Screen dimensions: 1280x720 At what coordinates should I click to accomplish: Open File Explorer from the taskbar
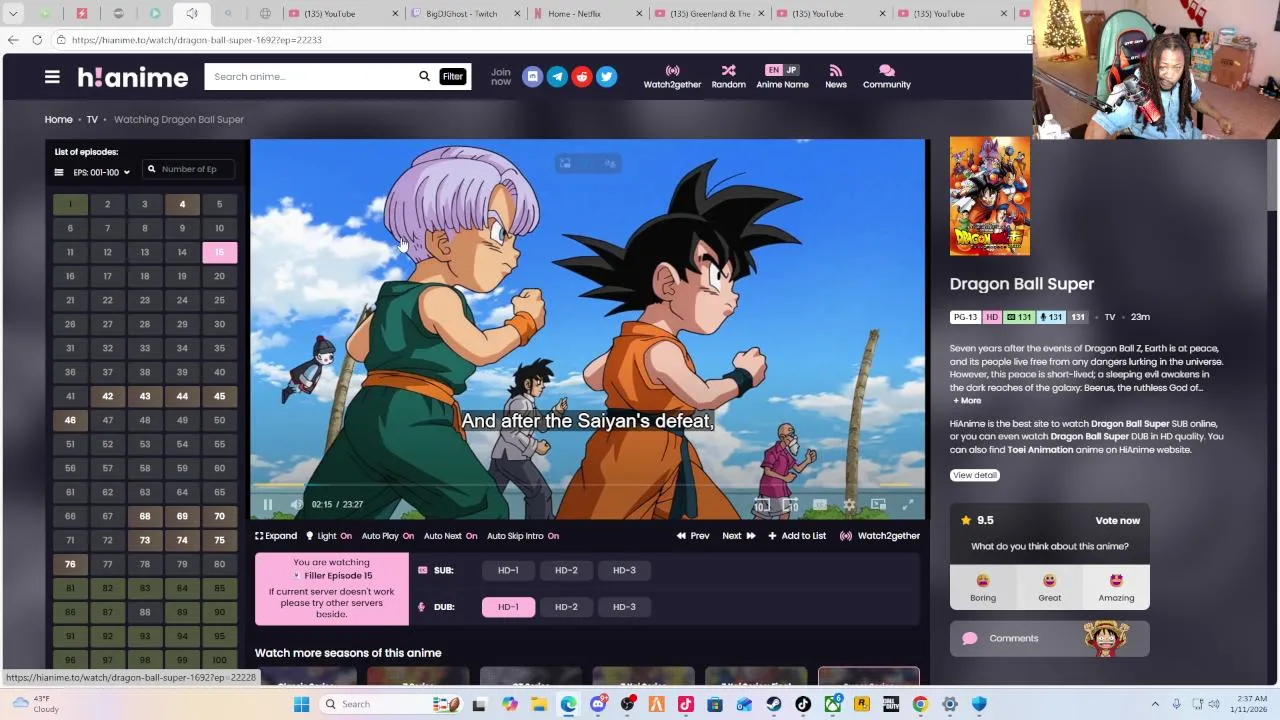pyautogui.click(x=539, y=704)
